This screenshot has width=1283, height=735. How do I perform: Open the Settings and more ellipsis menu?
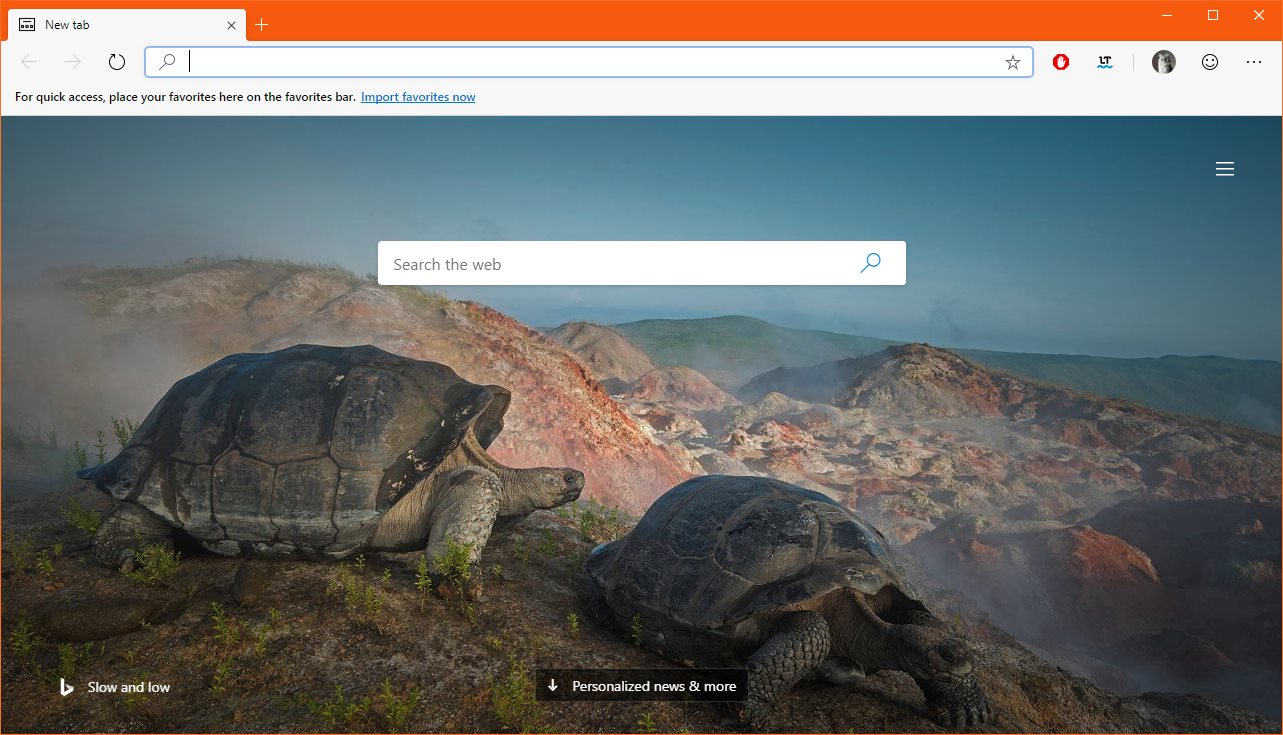pos(1254,62)
